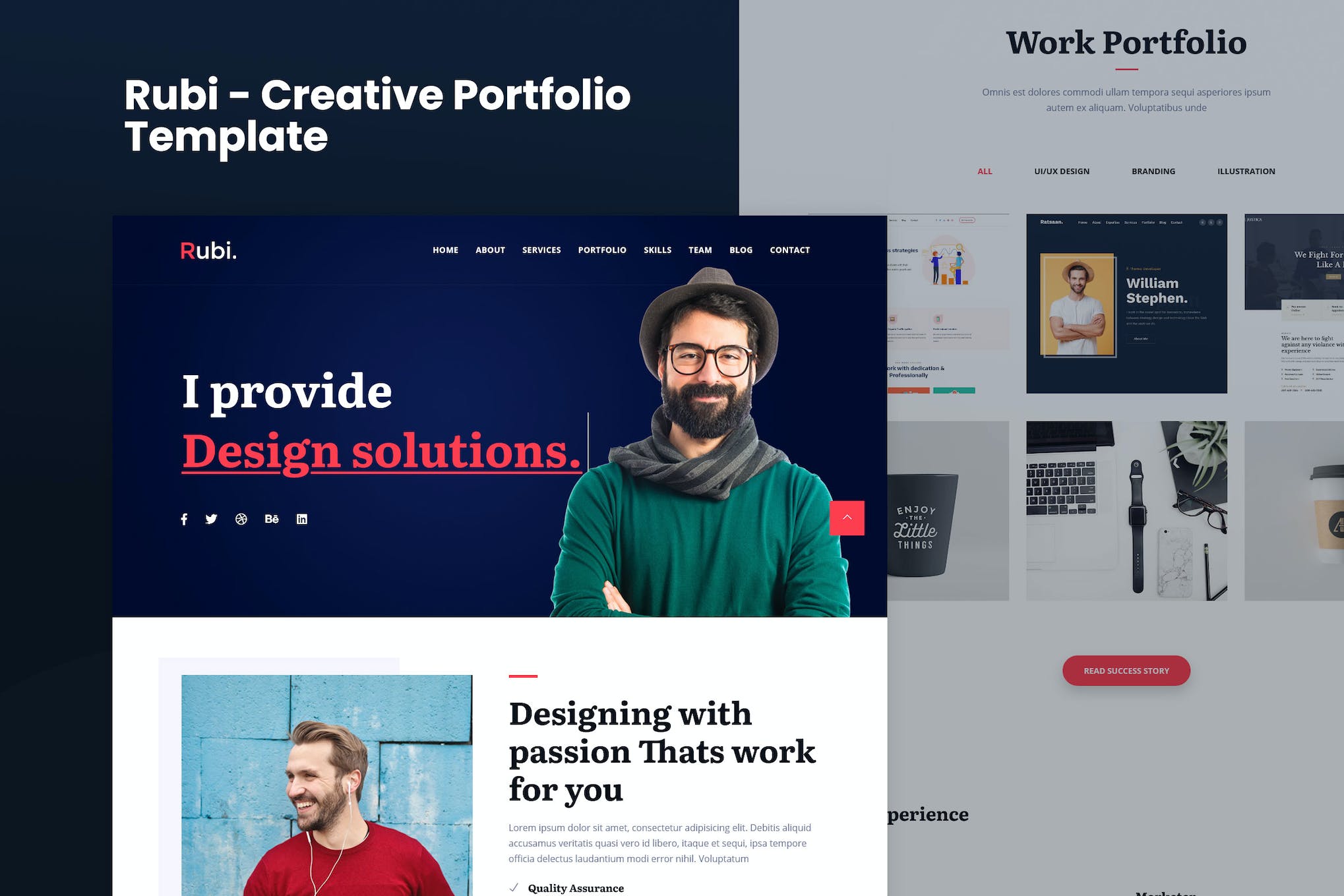Viewport: 1344px width, 896px height.
Task: Click the LinkedIn social icon
Action: (x=302, y=520)
